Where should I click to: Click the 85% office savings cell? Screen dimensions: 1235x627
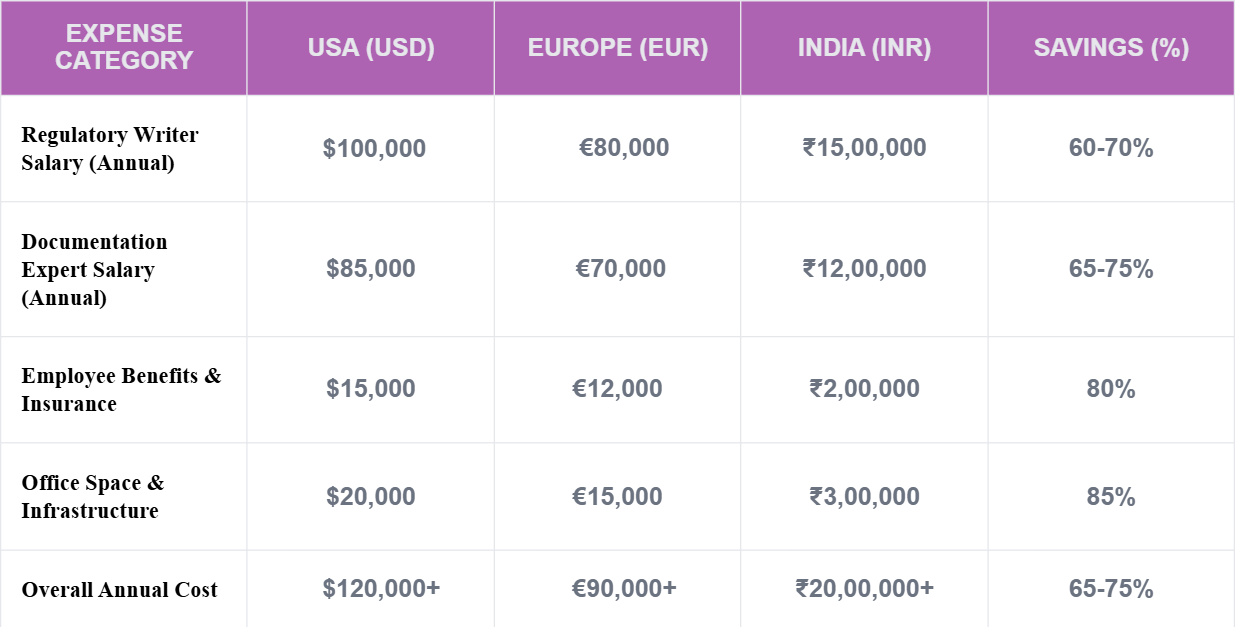(1111, 497)
